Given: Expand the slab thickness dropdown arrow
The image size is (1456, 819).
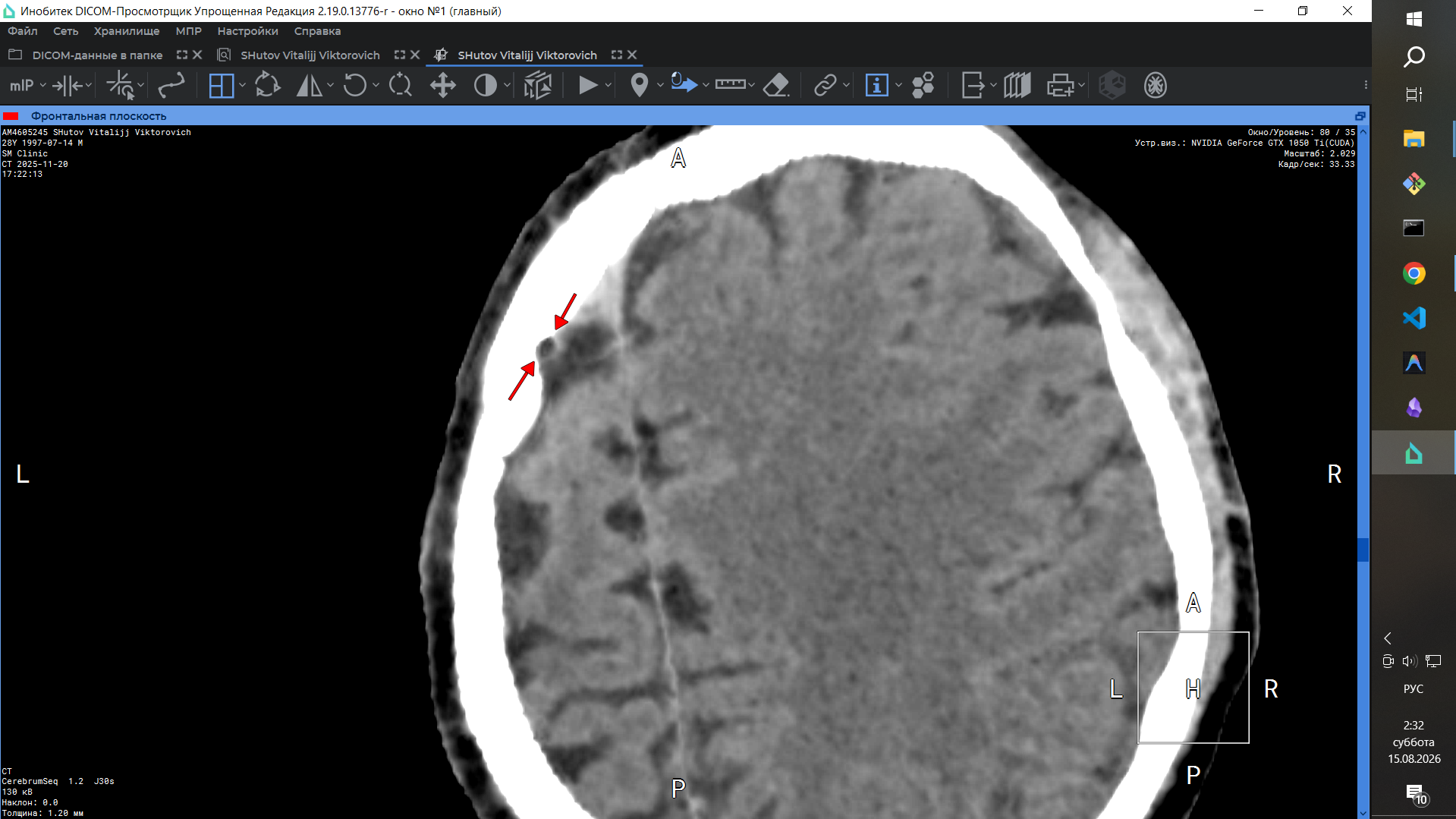Looking at the screenshot, I should tap(89, 85).
